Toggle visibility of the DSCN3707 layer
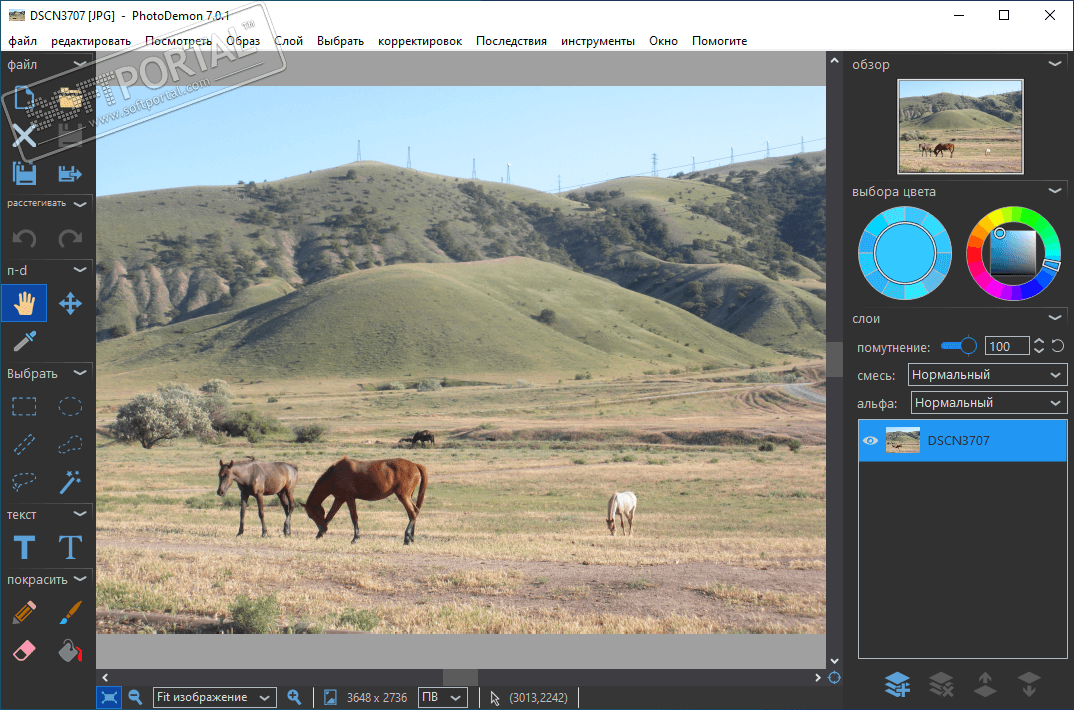This screenshot has width=1074, height=710. pyautogui.click(x=870, y=440)
